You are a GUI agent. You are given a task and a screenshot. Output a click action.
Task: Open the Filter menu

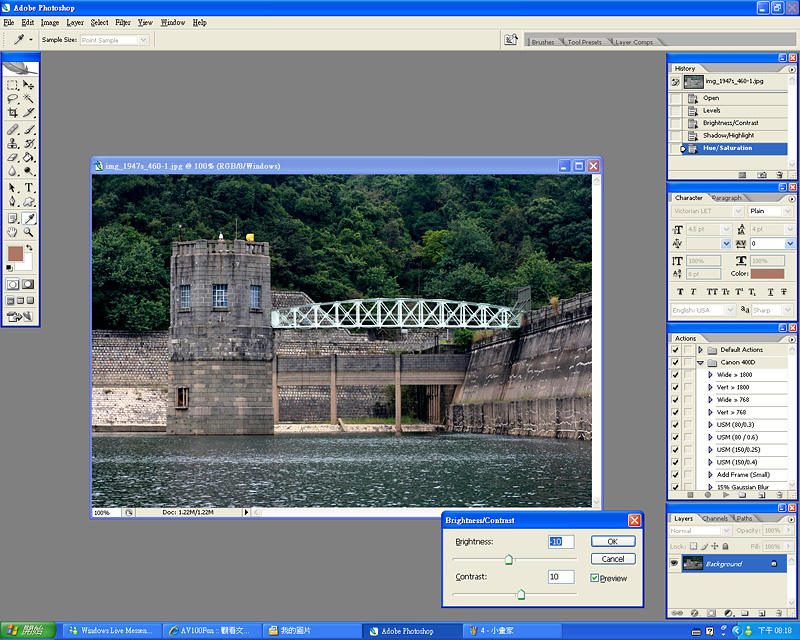pyautogui.click(x=122, y=22)
